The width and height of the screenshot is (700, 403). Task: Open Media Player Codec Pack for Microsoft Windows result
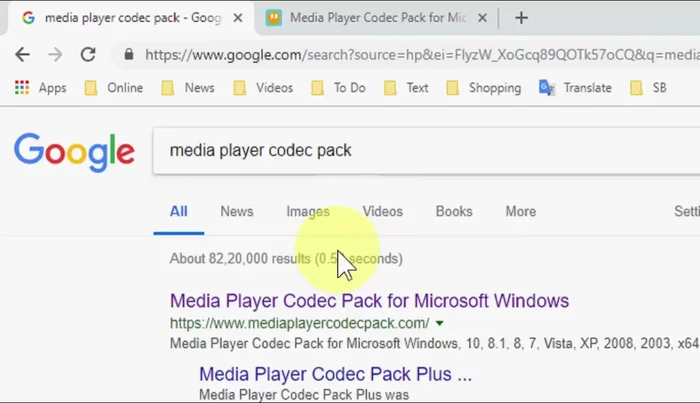(x=369, y=300)
